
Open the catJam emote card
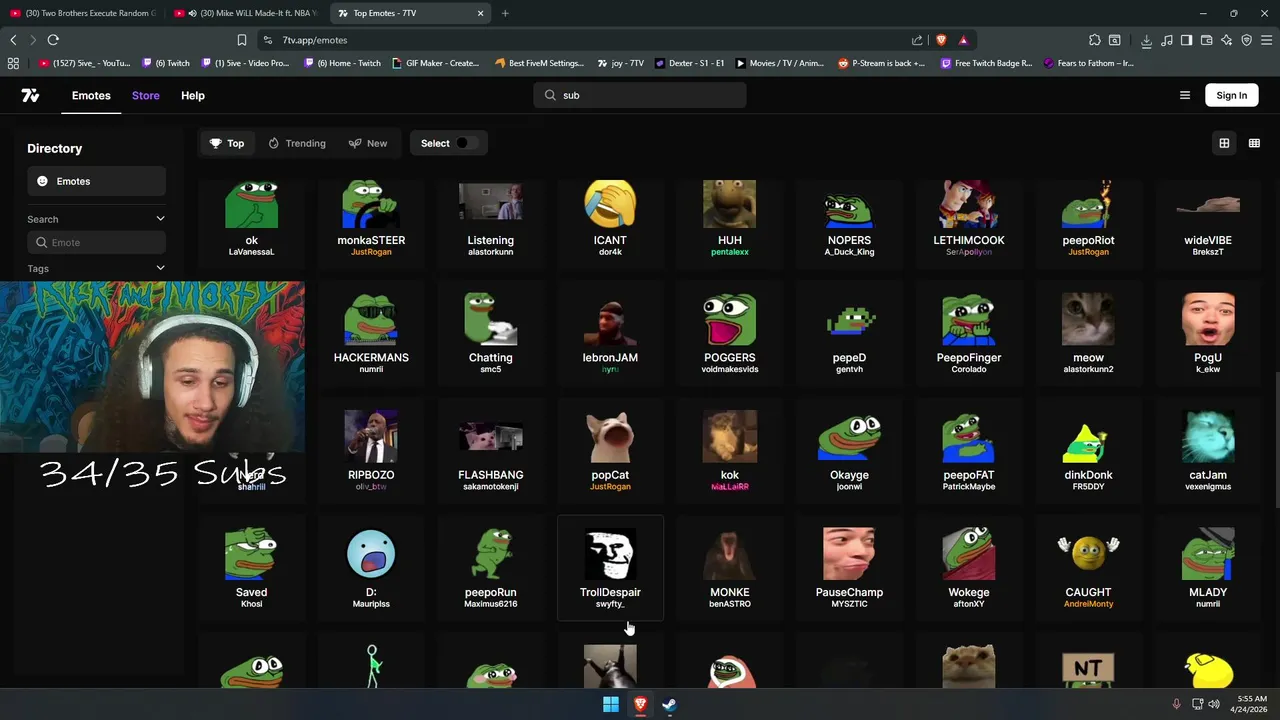coord(1208,450)
